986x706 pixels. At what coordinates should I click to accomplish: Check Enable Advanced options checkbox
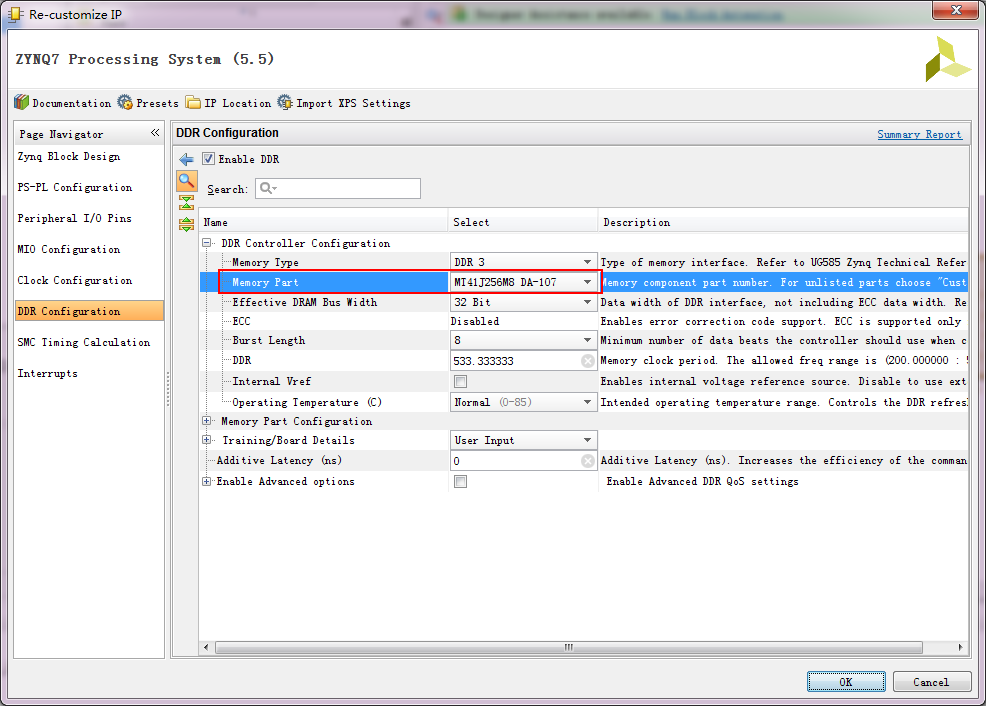(x=460, y=482)
